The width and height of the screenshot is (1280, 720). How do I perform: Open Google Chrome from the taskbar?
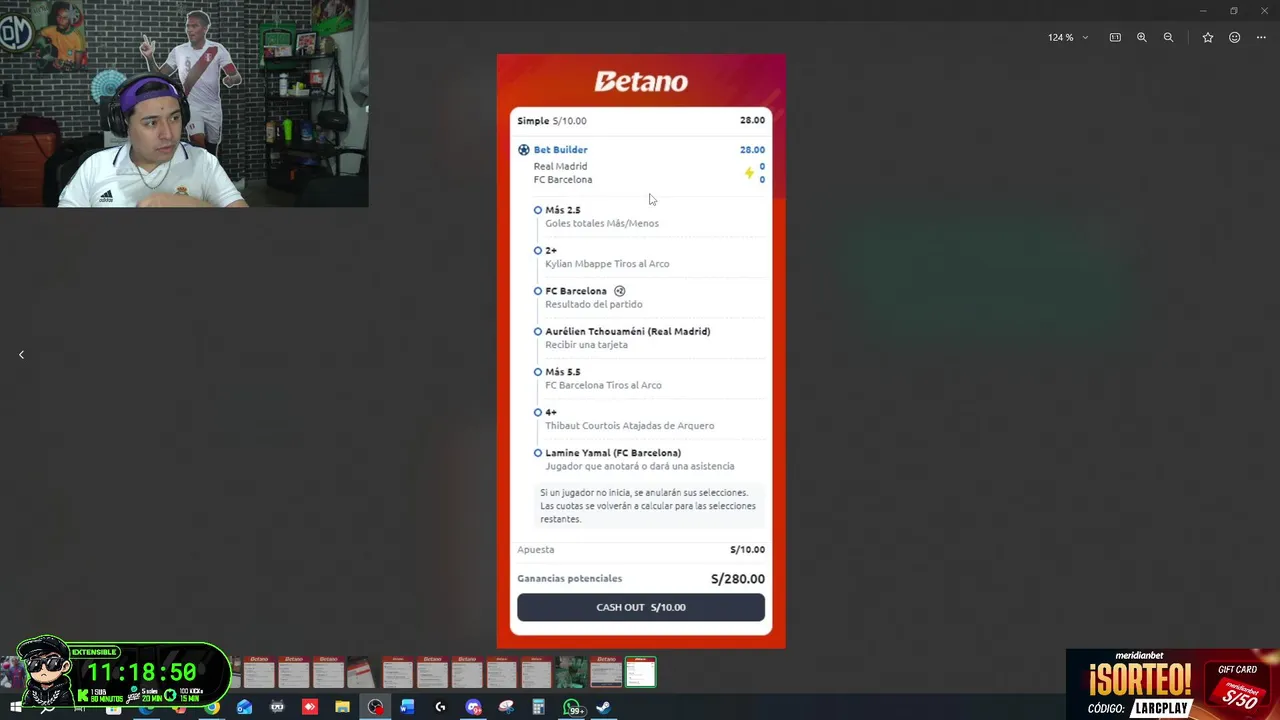pos(212,707)
